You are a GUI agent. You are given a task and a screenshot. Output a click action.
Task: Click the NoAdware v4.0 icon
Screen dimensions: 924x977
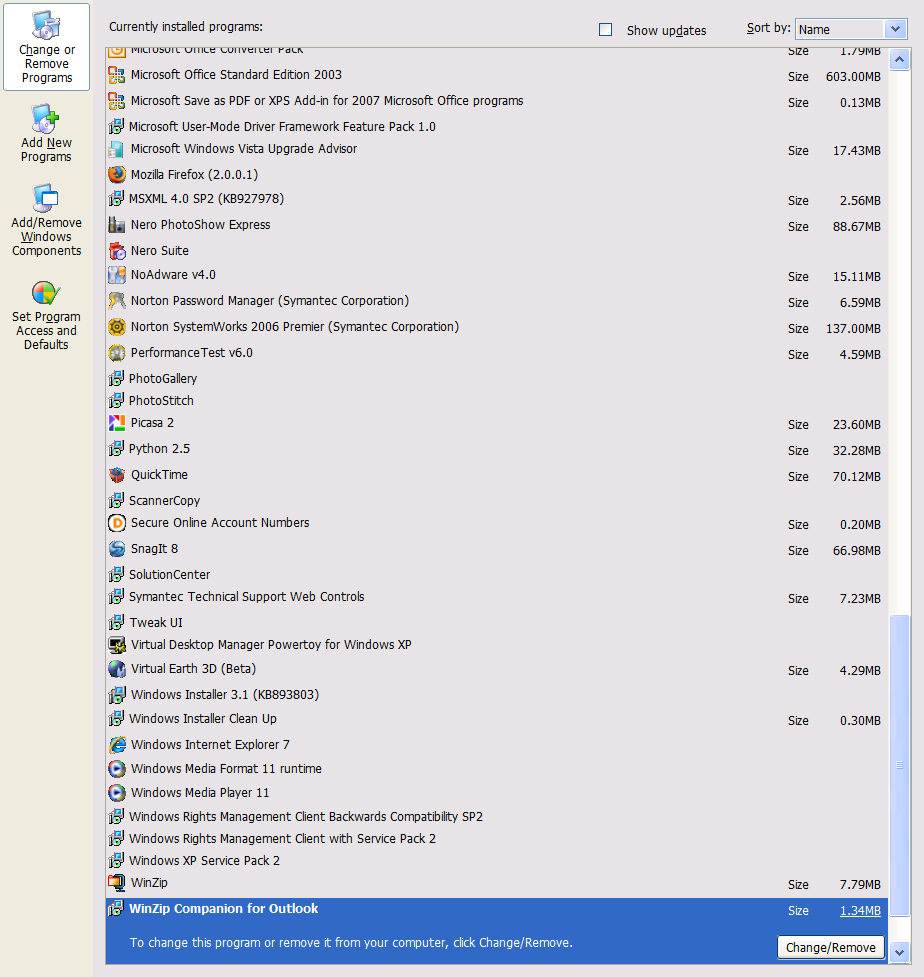point(117,275)
